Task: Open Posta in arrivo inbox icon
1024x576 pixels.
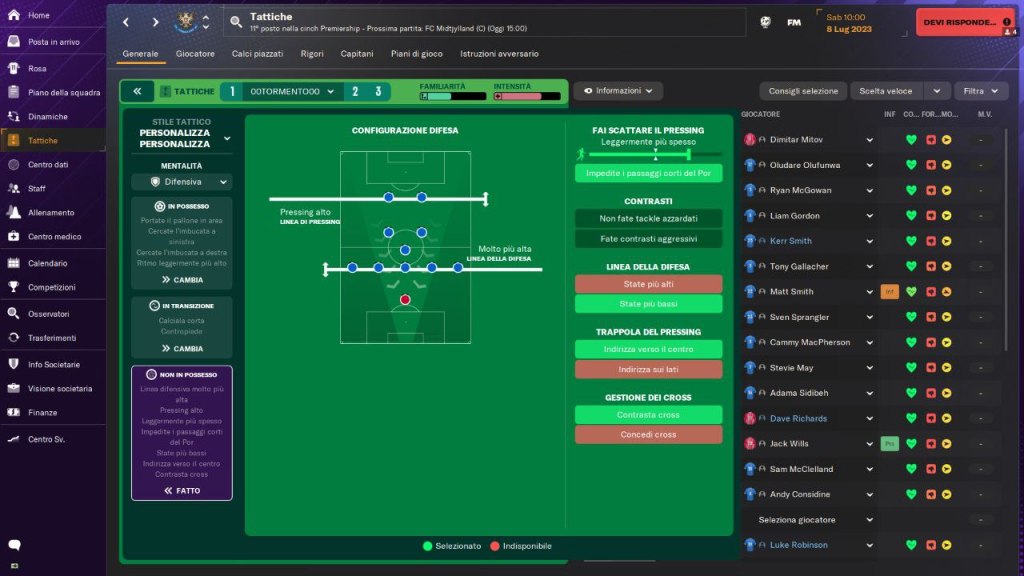Action: click(13, 42)
